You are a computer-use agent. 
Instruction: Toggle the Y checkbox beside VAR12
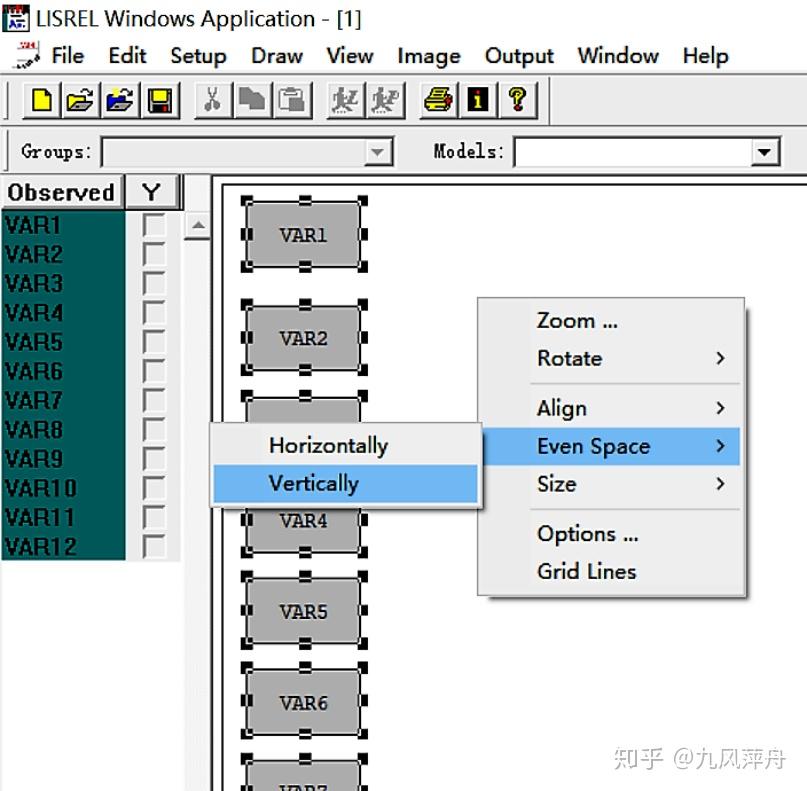click(154, 546)
